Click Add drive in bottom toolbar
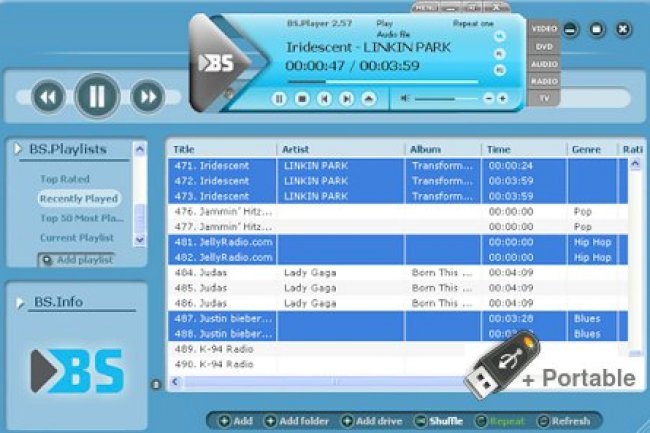Viewport: 650px width, 433px height. pyautogui.click(x=372, y=421)
